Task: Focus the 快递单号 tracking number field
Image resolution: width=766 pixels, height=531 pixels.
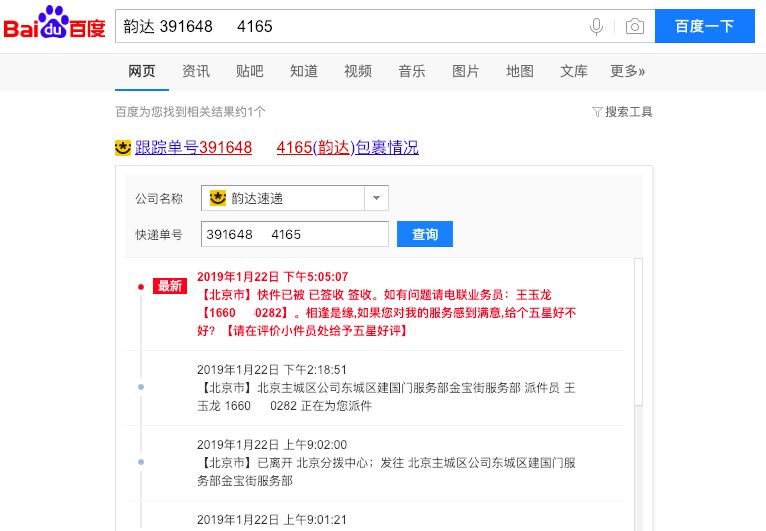Action: 295,234
